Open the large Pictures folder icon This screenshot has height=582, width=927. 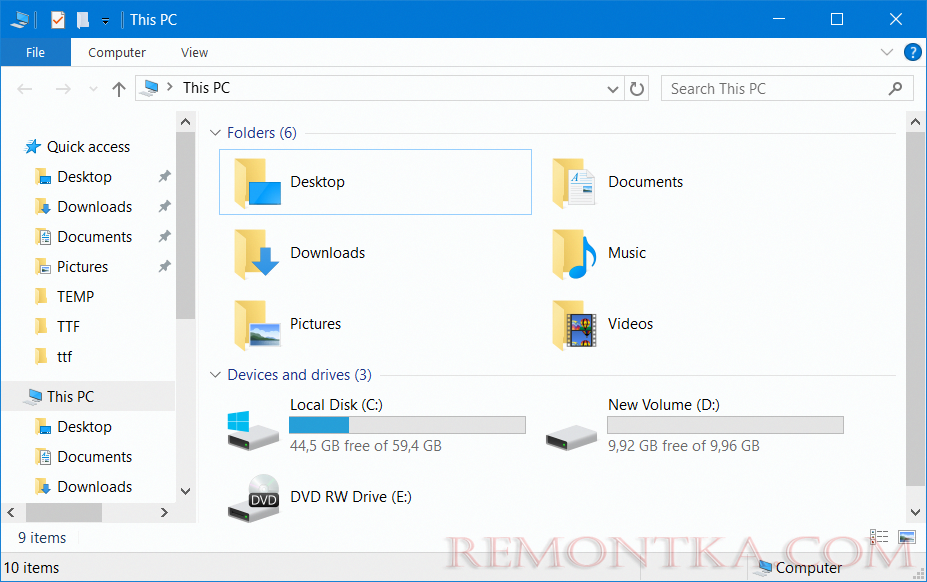coord(256,325)
